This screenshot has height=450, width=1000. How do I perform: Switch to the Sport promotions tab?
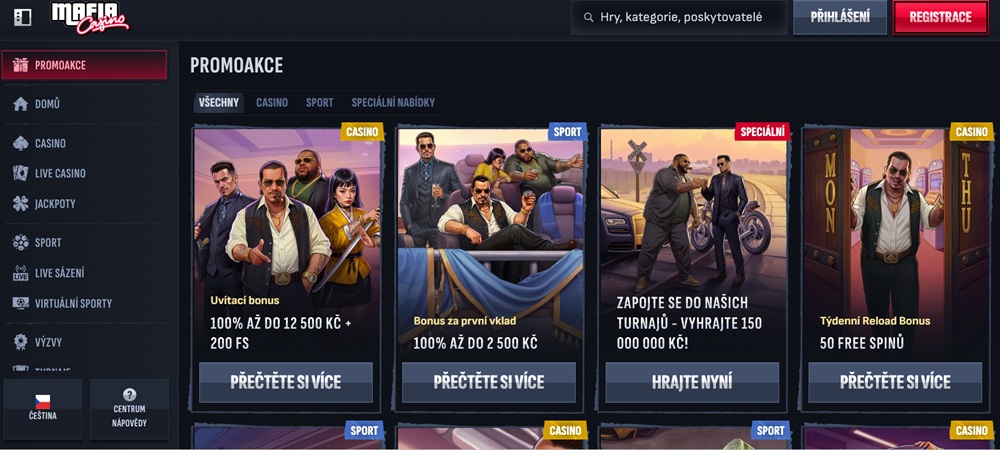tap(320, 103)
